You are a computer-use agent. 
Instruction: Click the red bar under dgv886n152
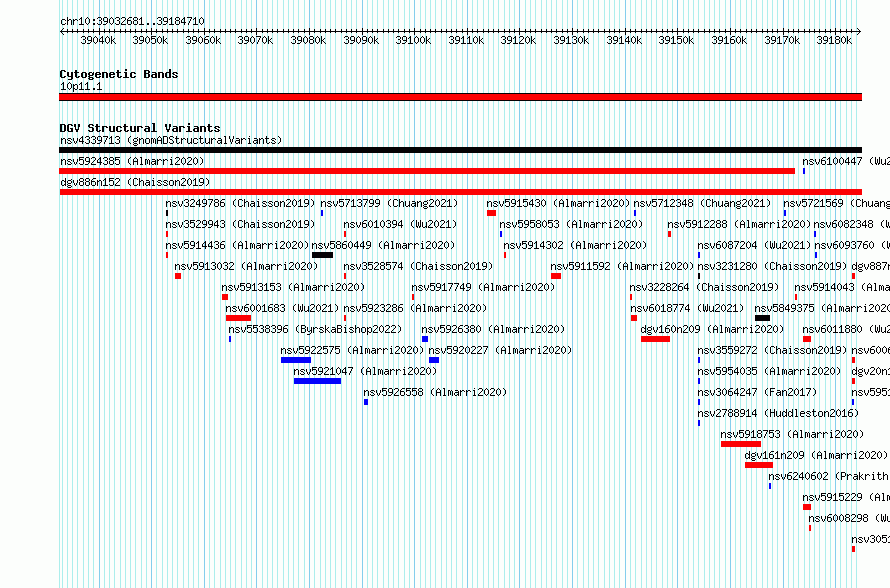pyautogui.click(x=460, y=192)
